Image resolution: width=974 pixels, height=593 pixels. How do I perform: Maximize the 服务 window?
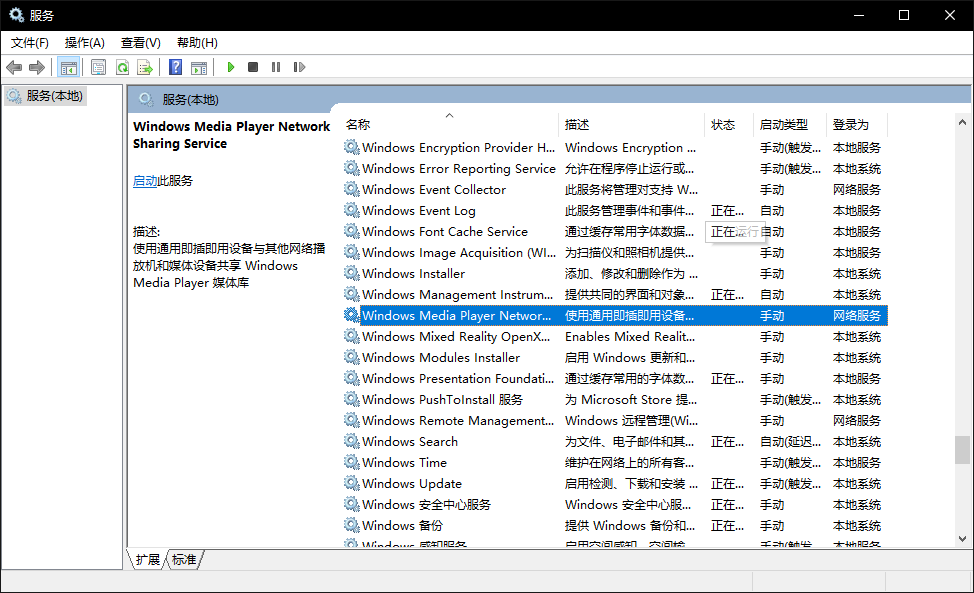point(904,15)
